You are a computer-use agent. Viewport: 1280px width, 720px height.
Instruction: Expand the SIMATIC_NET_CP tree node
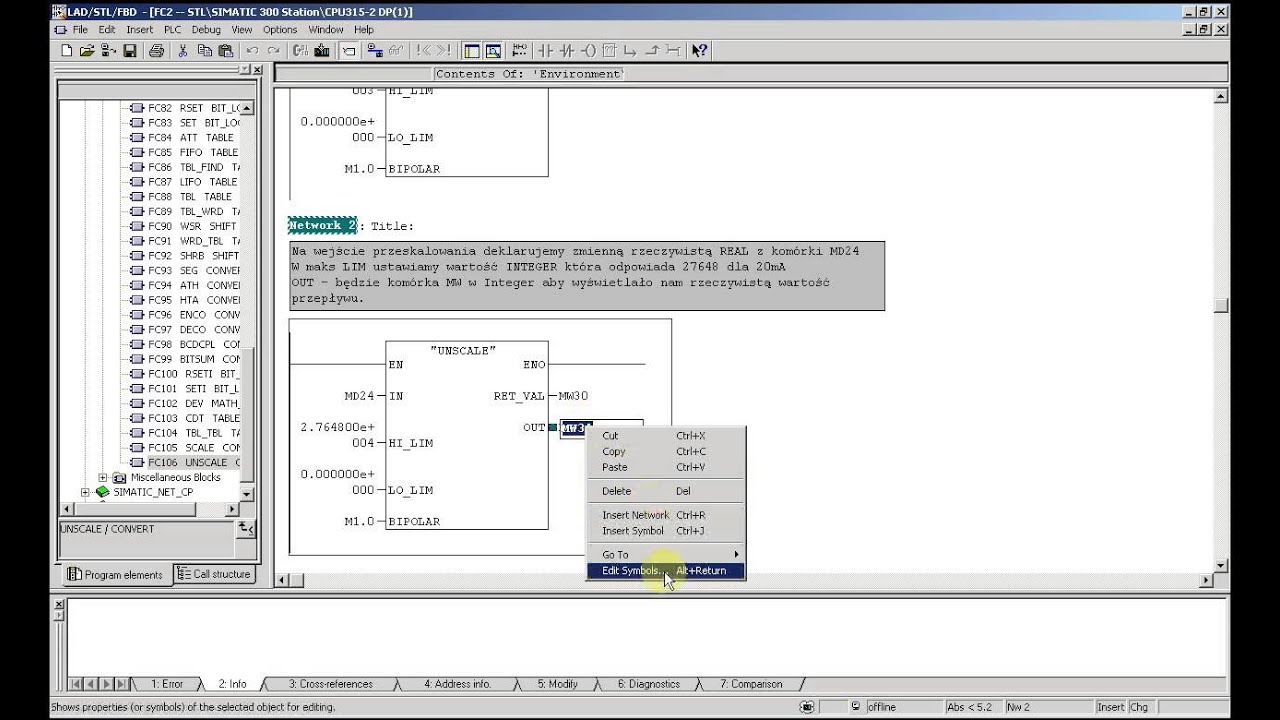click(x=86, y=492)
